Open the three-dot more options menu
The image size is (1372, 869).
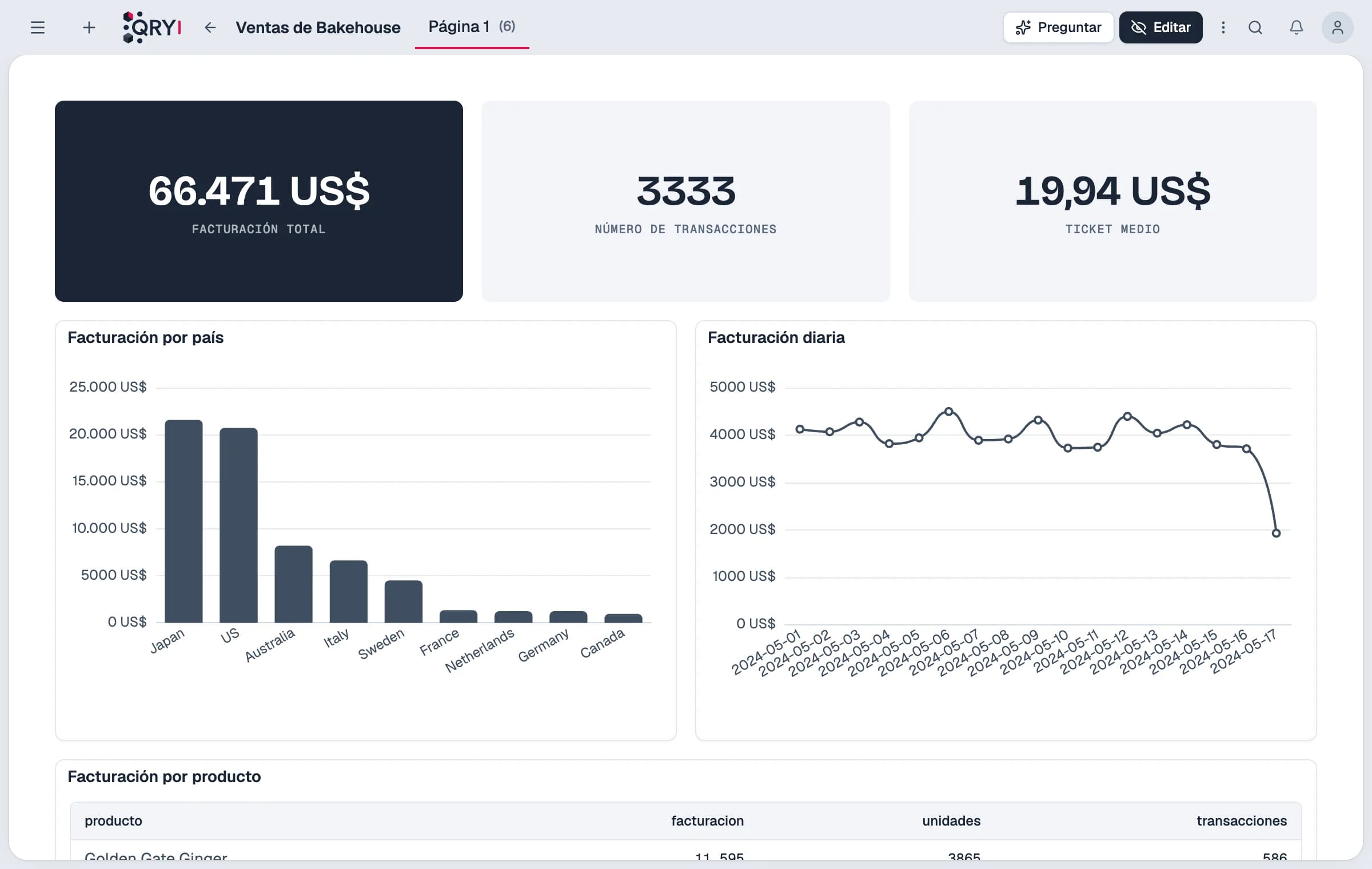point(1223,27)
